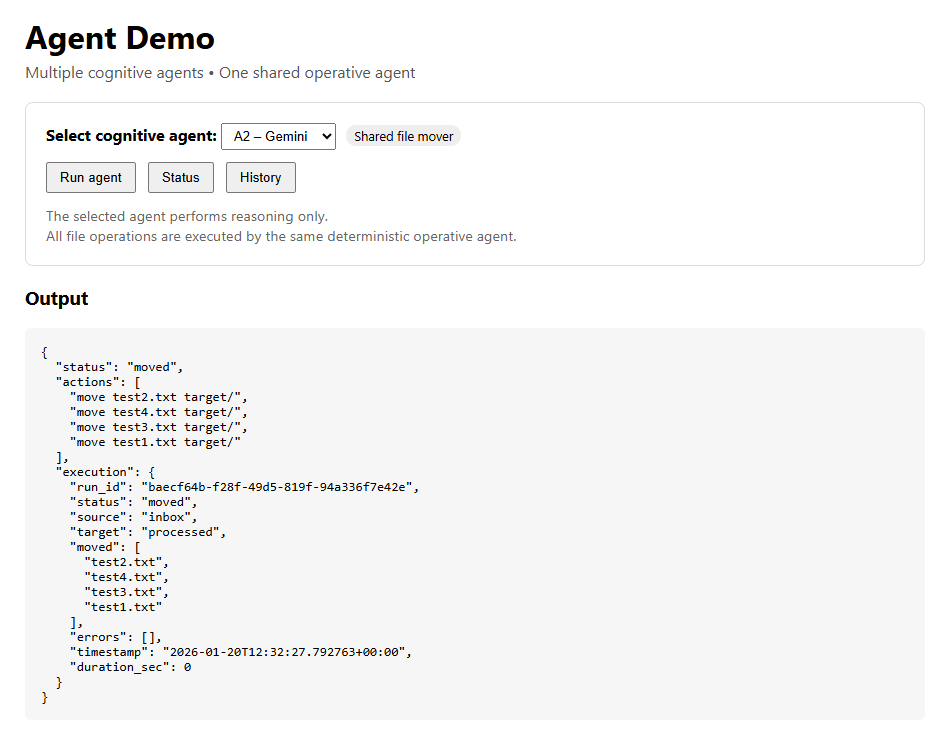Image resolution: width=950 pixels, height=738 pixels.
Task: Click the "target": "processed" line
Action: (148, 532)
